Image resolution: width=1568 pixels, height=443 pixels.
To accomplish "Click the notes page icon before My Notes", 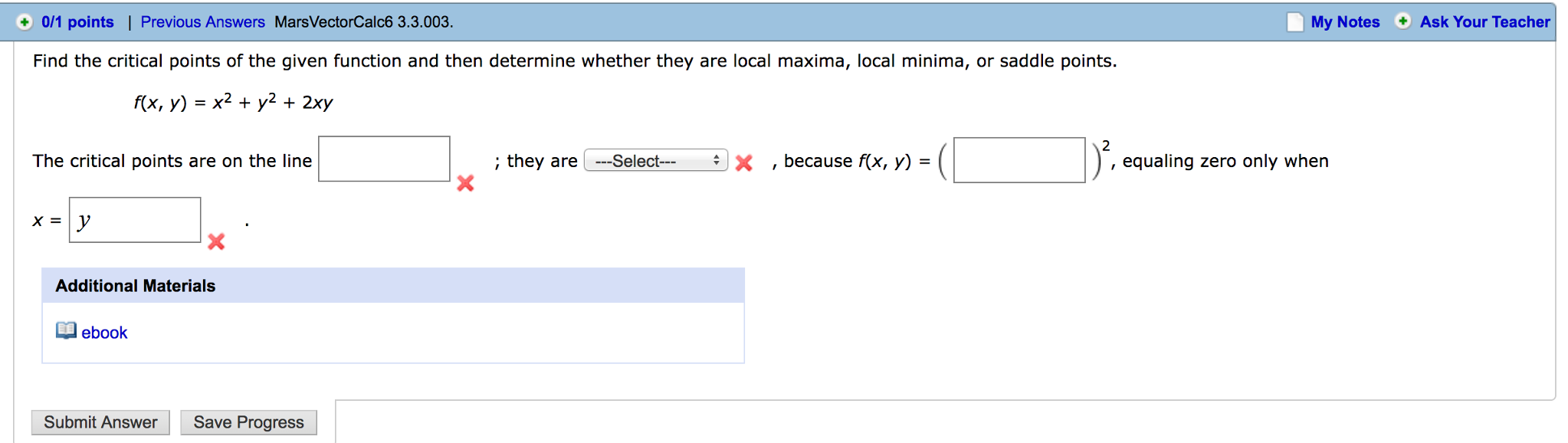I will pyautogui.click(x=1295, y=21).
